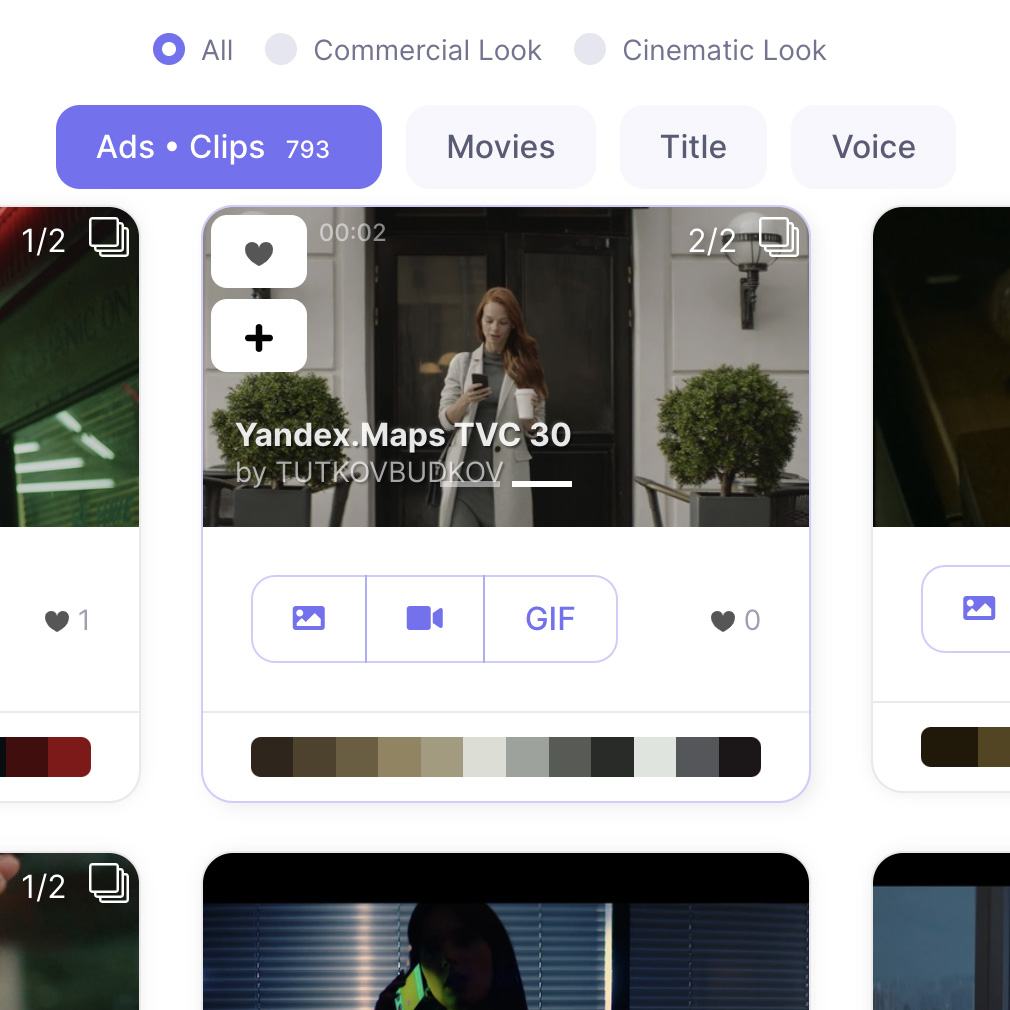The height and width of the screenshot is (1010, 1010).
Task: Favorite the Yandex.Maps clip with the heart button
Action: (259, 252)
